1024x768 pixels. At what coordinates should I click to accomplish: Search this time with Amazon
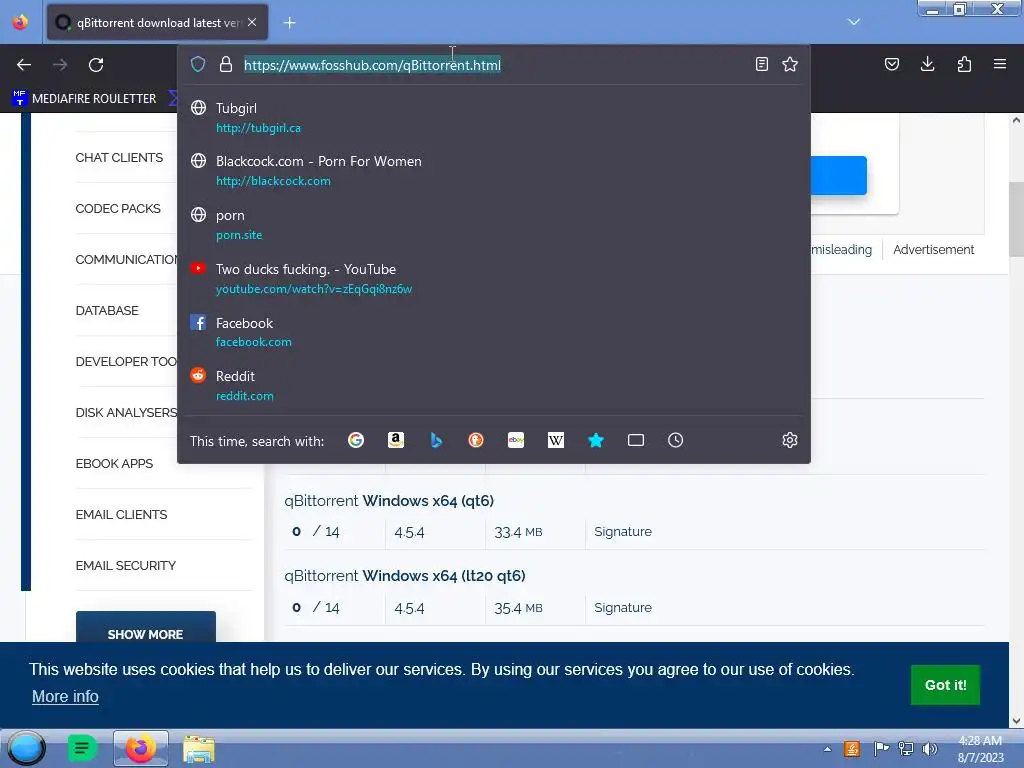pyautogui.click(x=396, y=440)
